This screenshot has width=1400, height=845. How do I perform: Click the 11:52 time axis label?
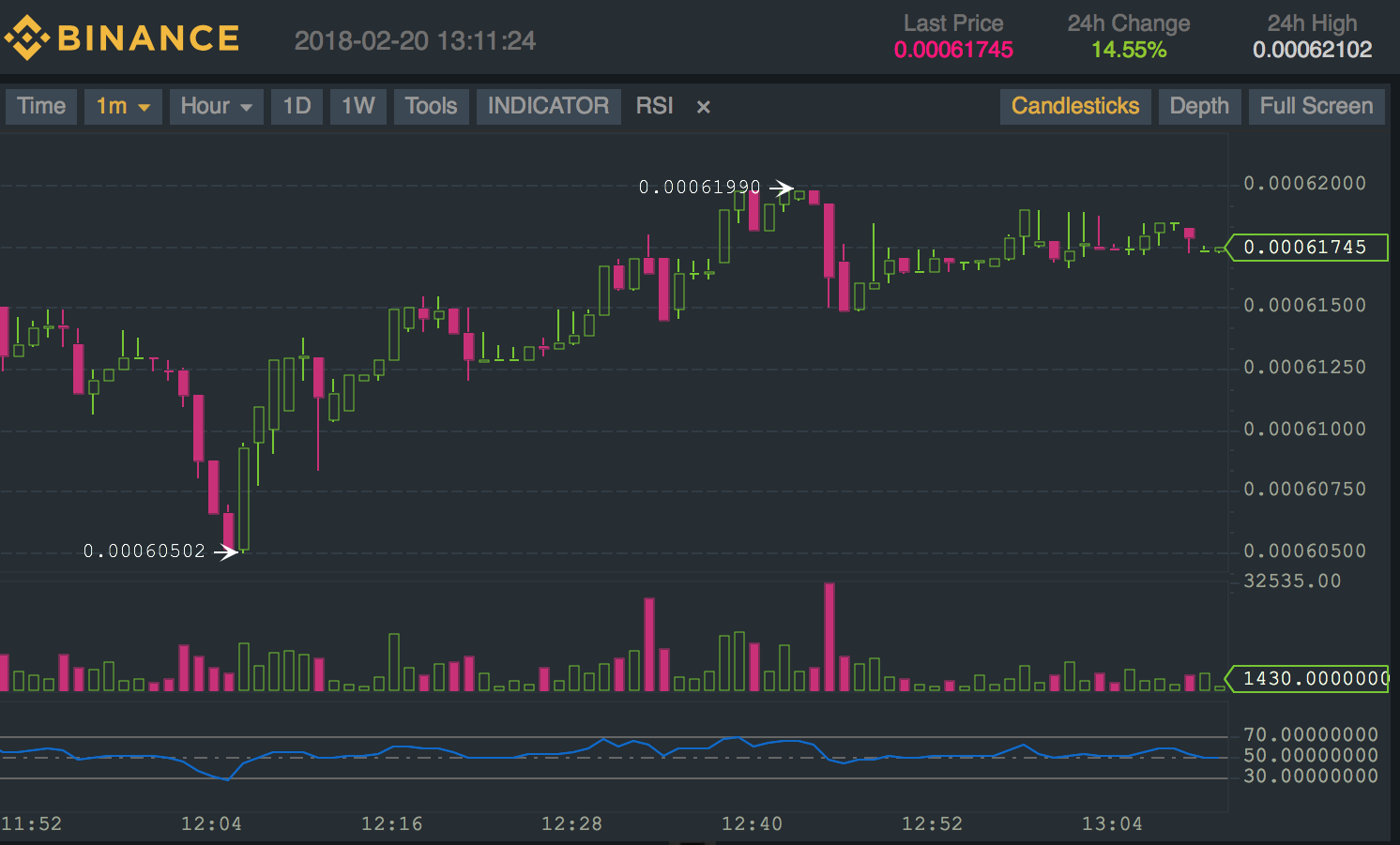click(31, 824)
